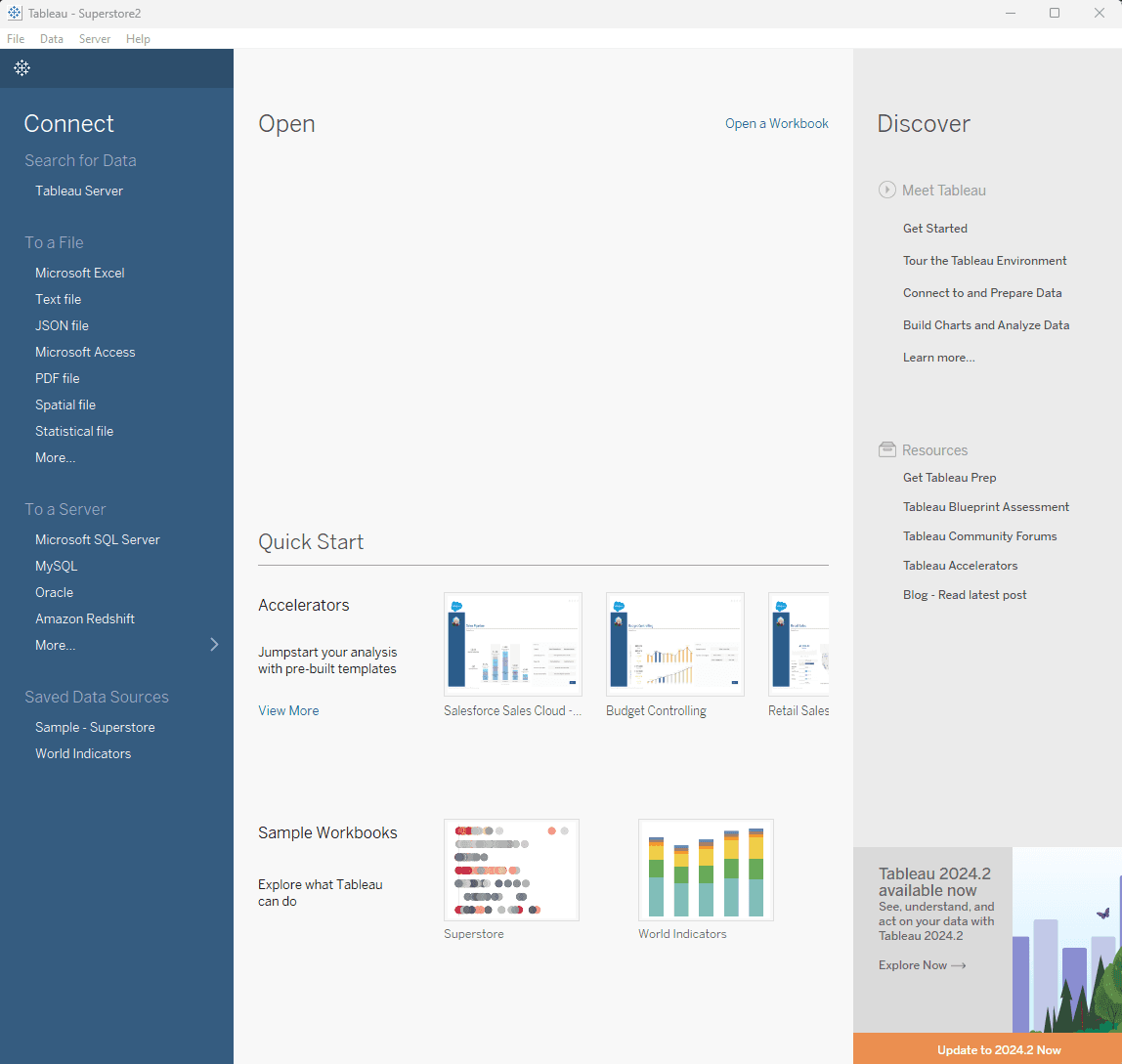Click the Open a Workbook link

click(776, 123)
